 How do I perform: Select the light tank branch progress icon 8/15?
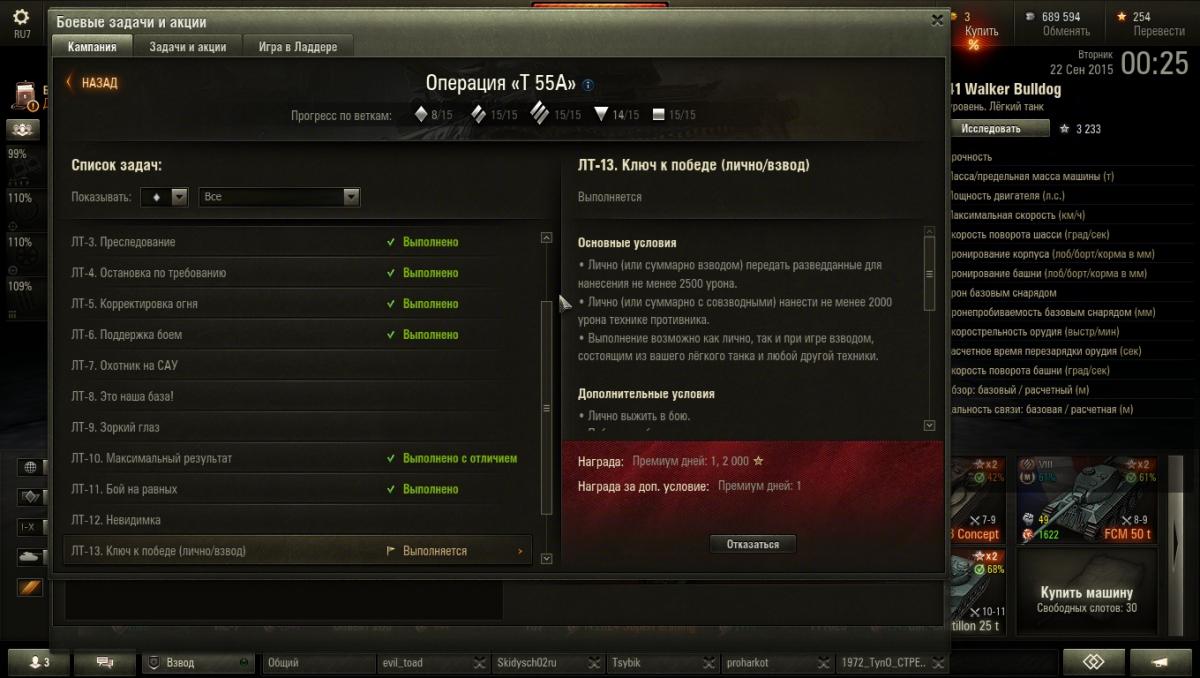point(421,114)
